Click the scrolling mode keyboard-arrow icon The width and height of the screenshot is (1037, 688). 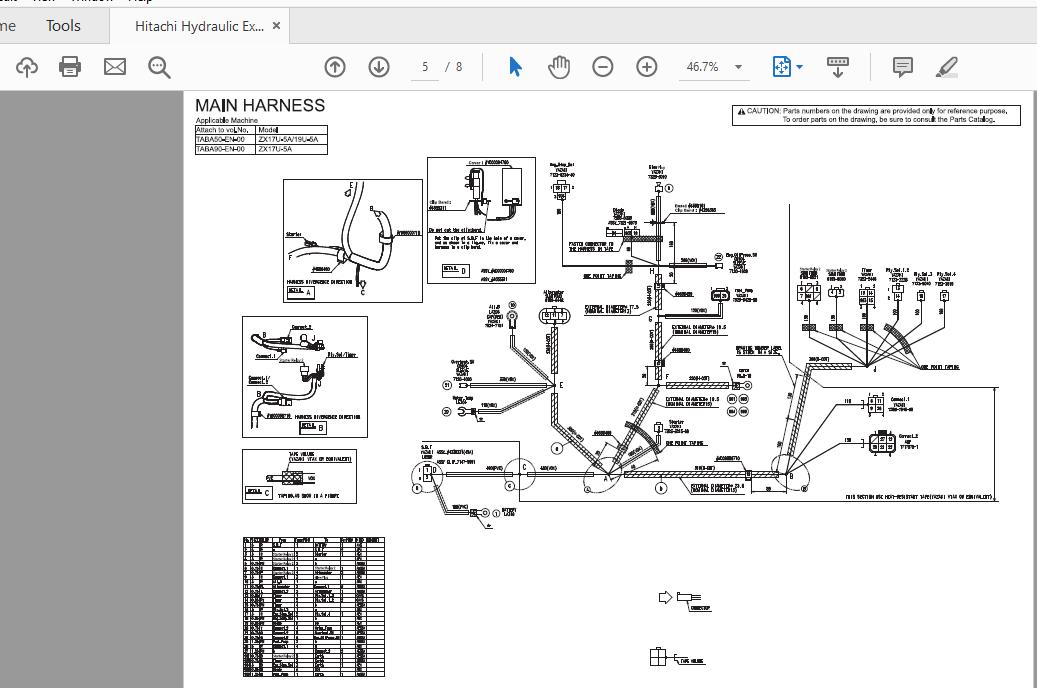(x=838, y=67)
